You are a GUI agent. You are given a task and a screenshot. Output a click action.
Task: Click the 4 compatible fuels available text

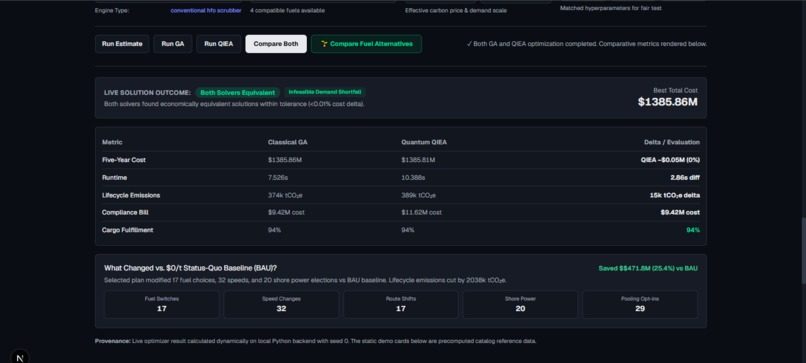click(x=287, y=10)
